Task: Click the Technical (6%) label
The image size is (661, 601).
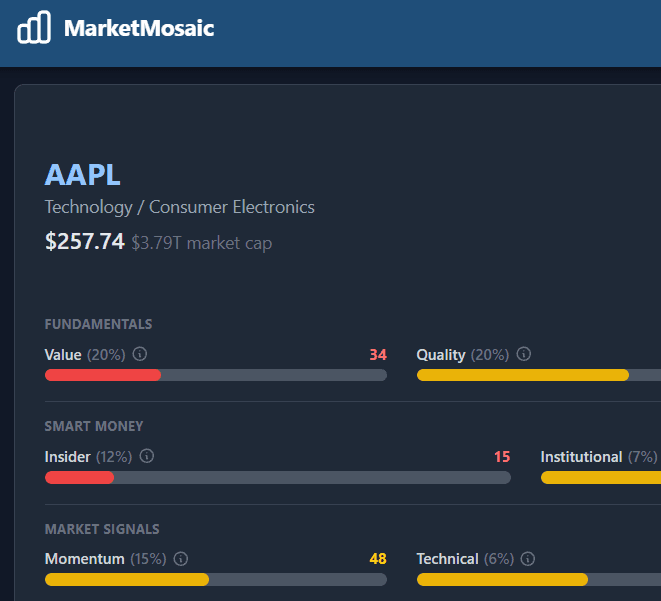Action: (465, 559)
